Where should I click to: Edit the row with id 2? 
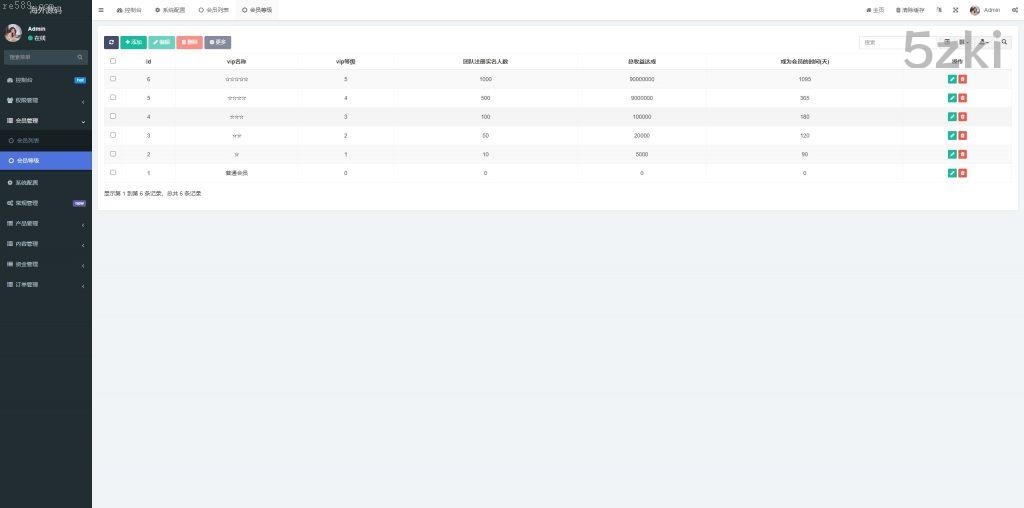(x=952, y=154)
